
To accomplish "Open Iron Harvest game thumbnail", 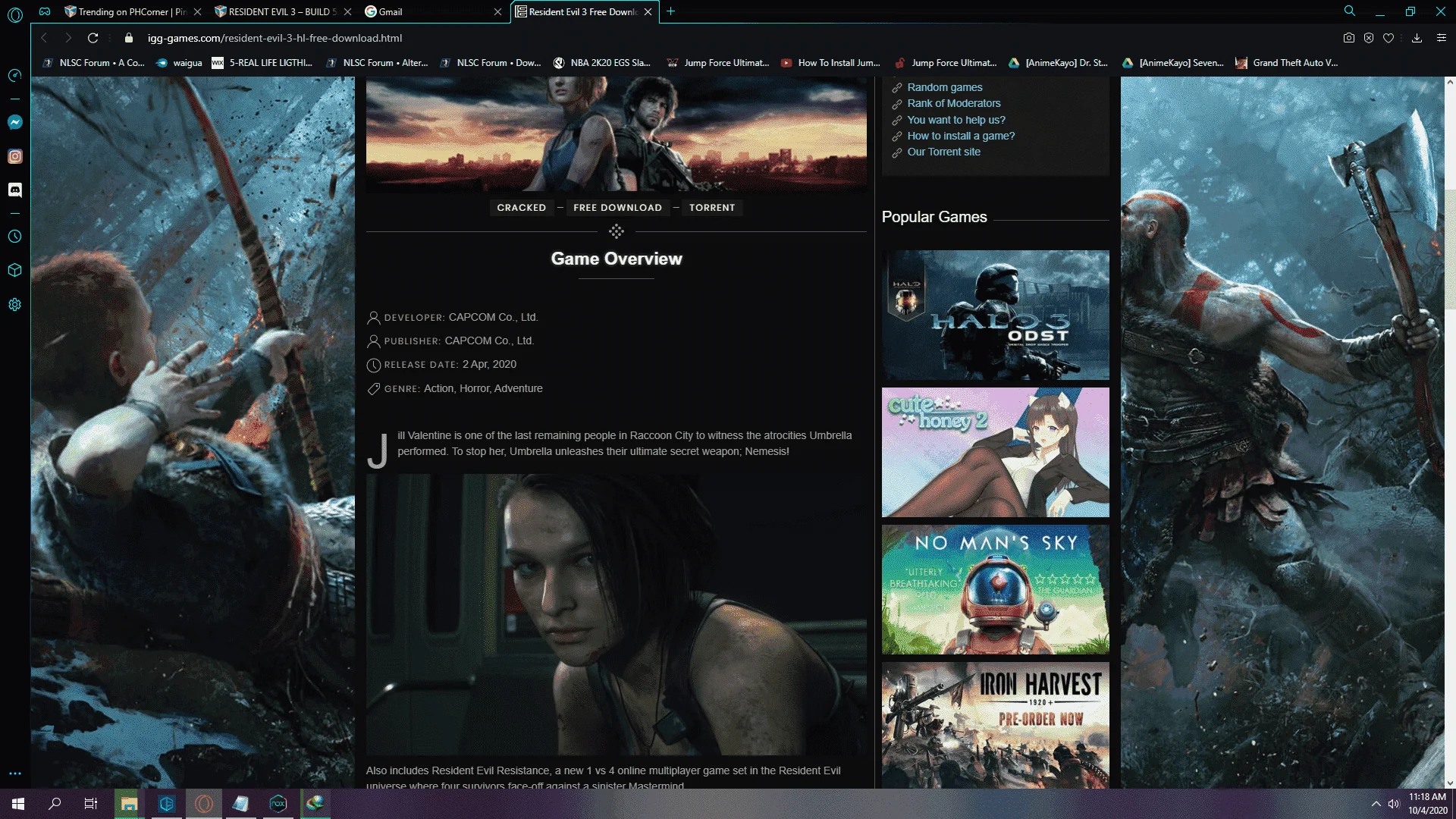I will (996, 725).
